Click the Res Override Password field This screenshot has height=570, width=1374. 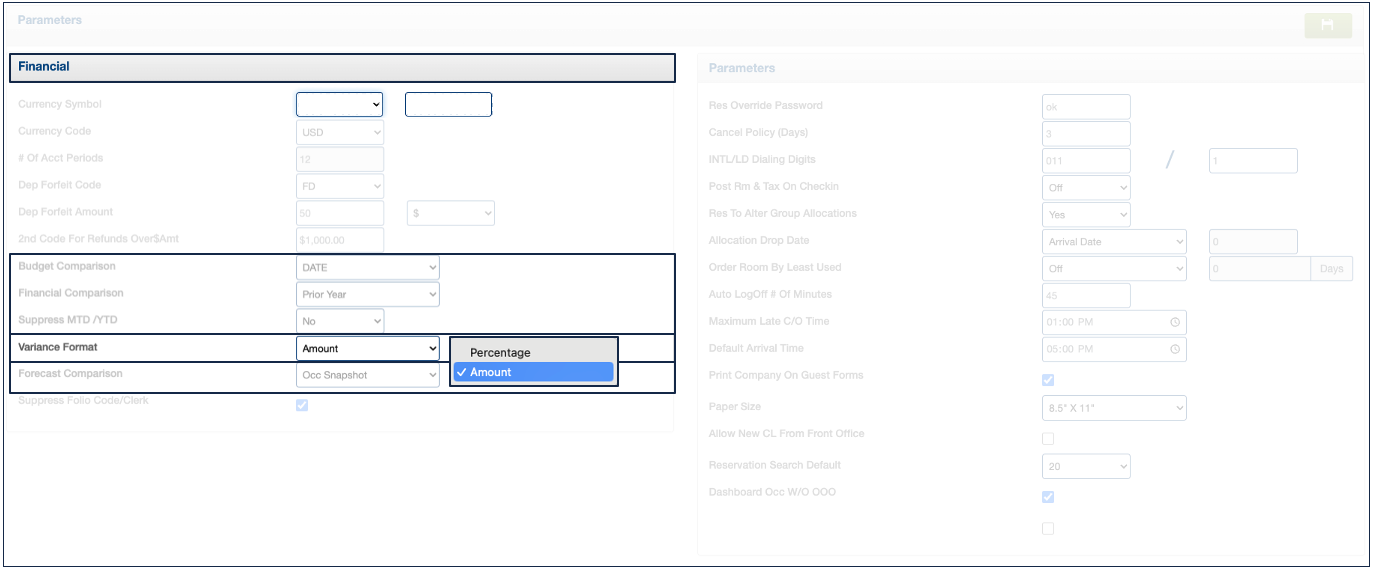pos(1086,107)
